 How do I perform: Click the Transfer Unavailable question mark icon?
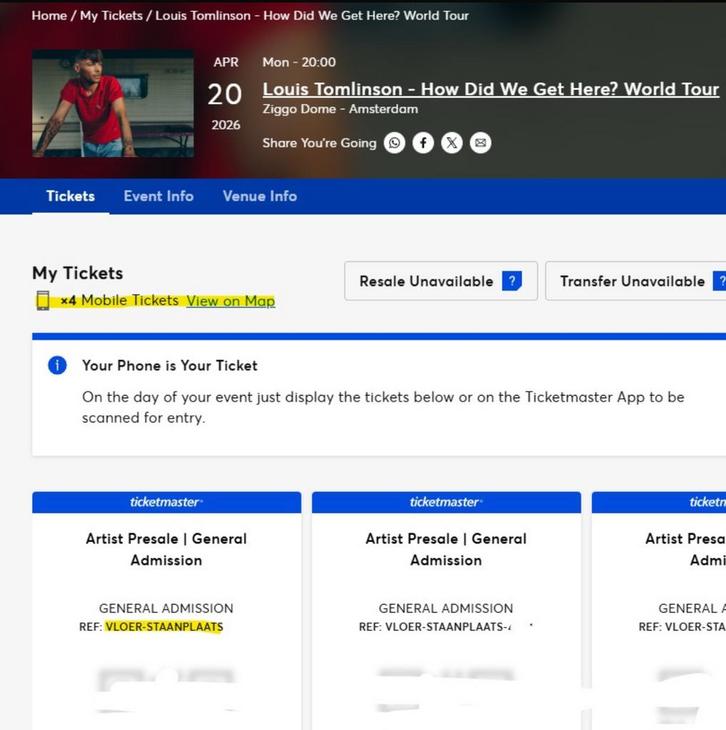click(x=719, y=281)
